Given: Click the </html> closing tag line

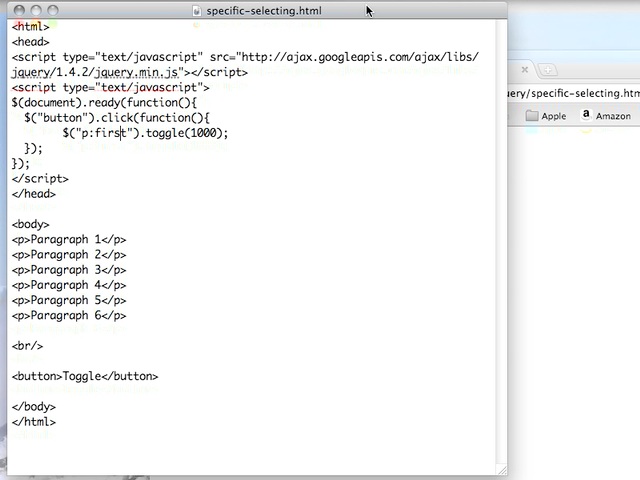Looking at the screenshot, I should pyautogui.click(x=33, y=422).
